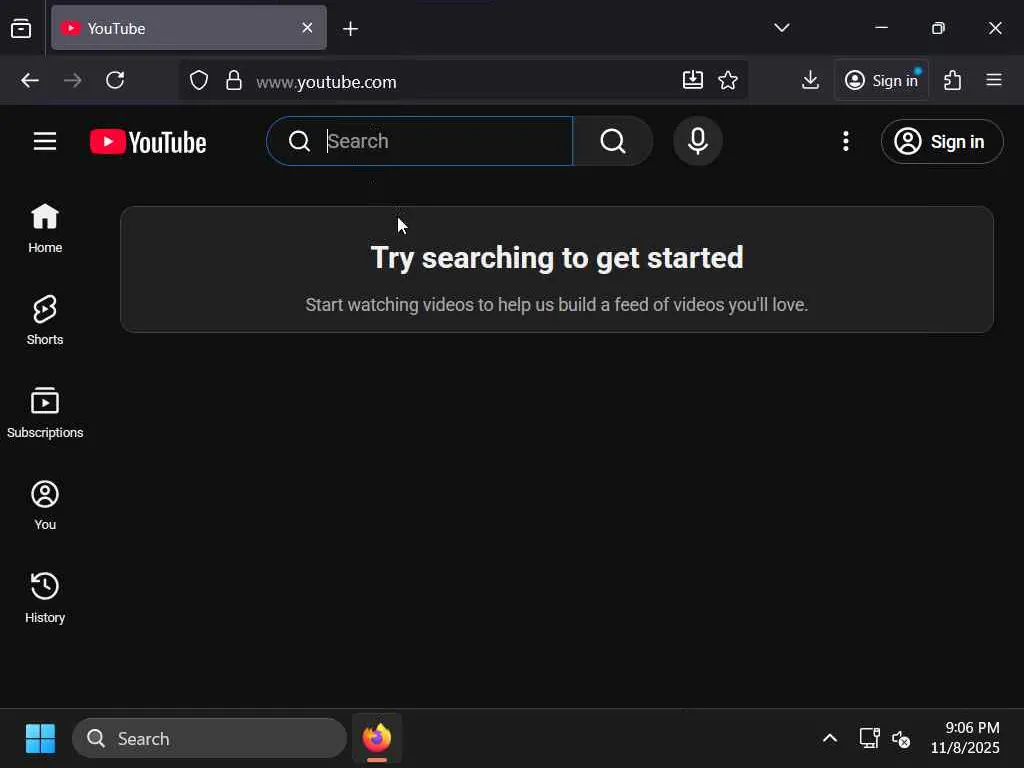Open YouTube settings three-dot menu
This screenshot has width=1024, height=768.
(x=846, y=141)
